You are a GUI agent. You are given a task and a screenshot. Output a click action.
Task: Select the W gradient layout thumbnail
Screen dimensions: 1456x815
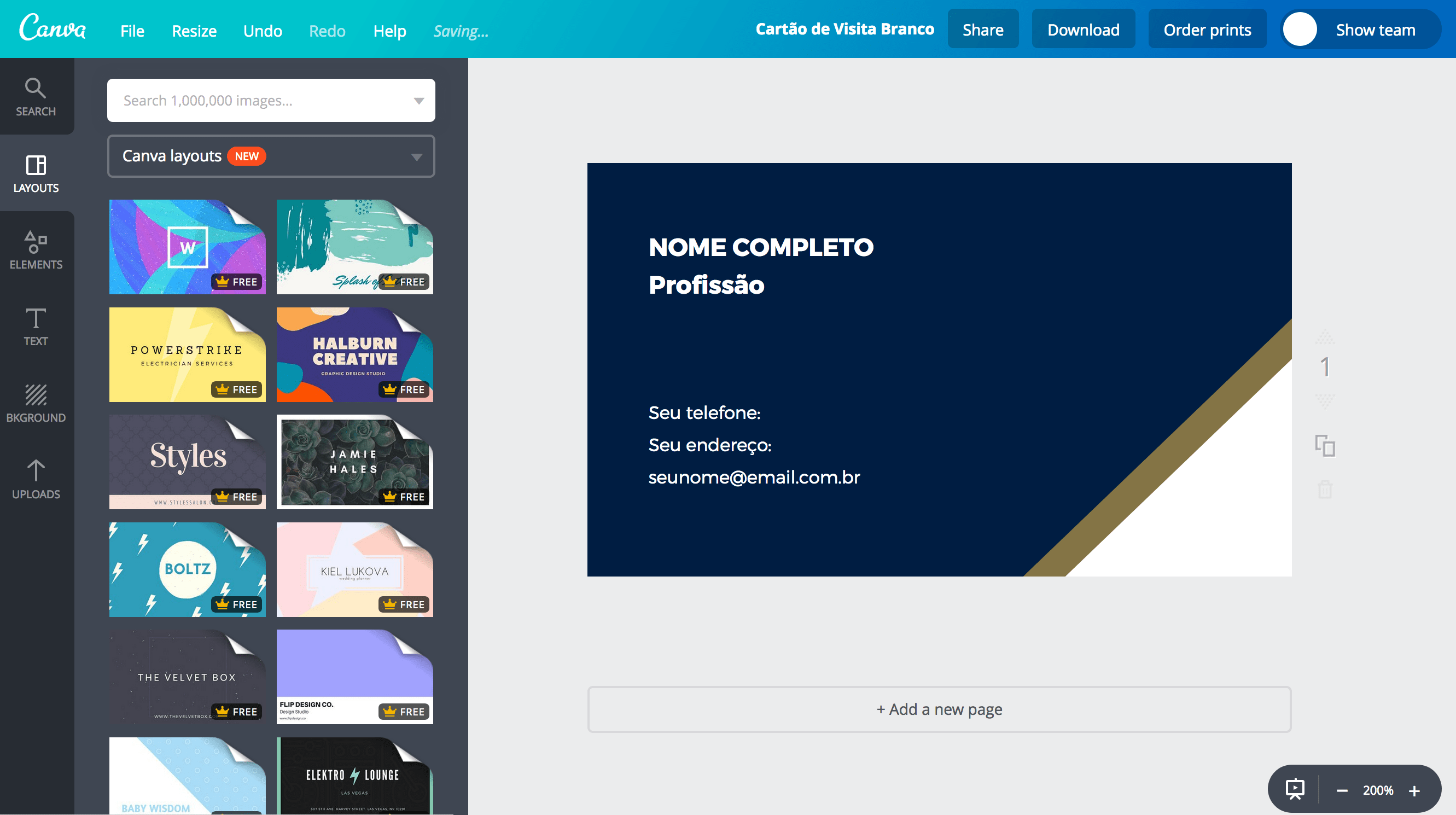click(187, 247)
